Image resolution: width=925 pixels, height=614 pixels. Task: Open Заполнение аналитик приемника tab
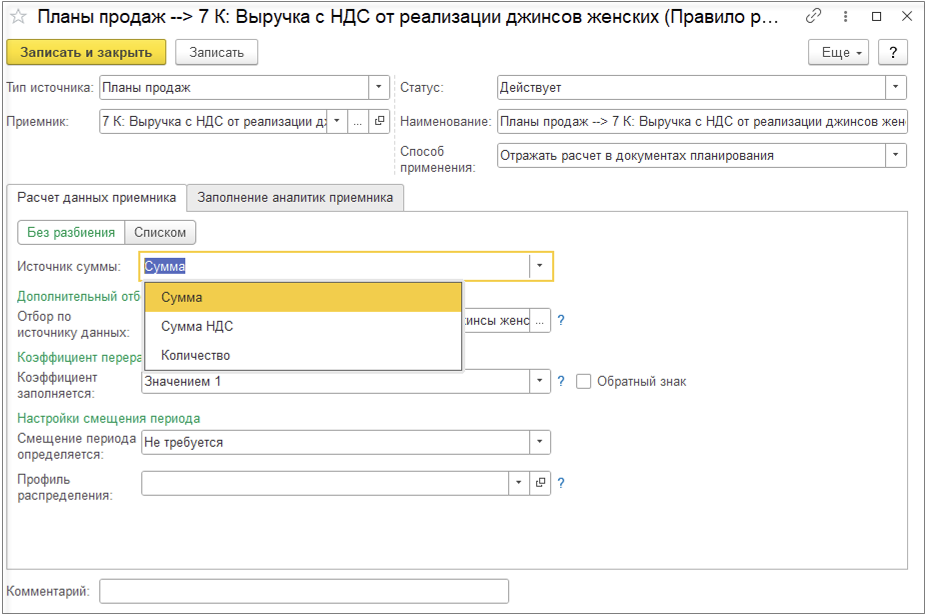295,198
